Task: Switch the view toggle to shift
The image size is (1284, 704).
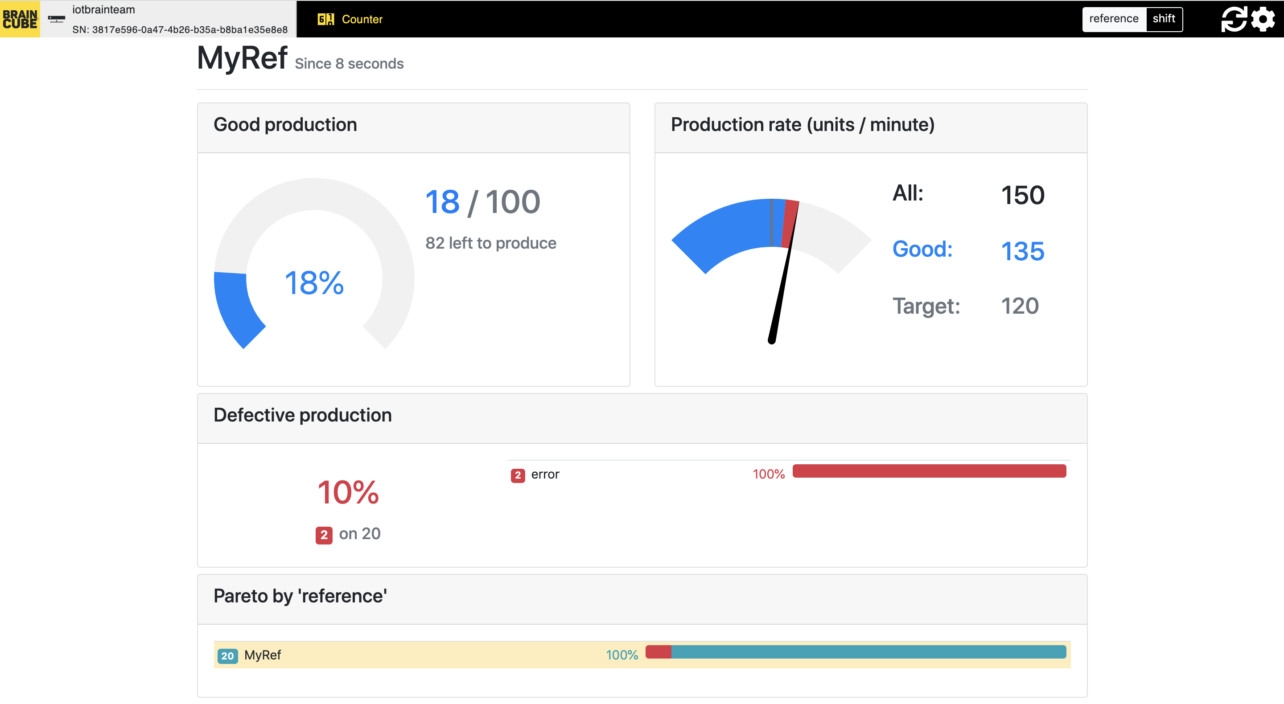Action: tap(1163, 18)
